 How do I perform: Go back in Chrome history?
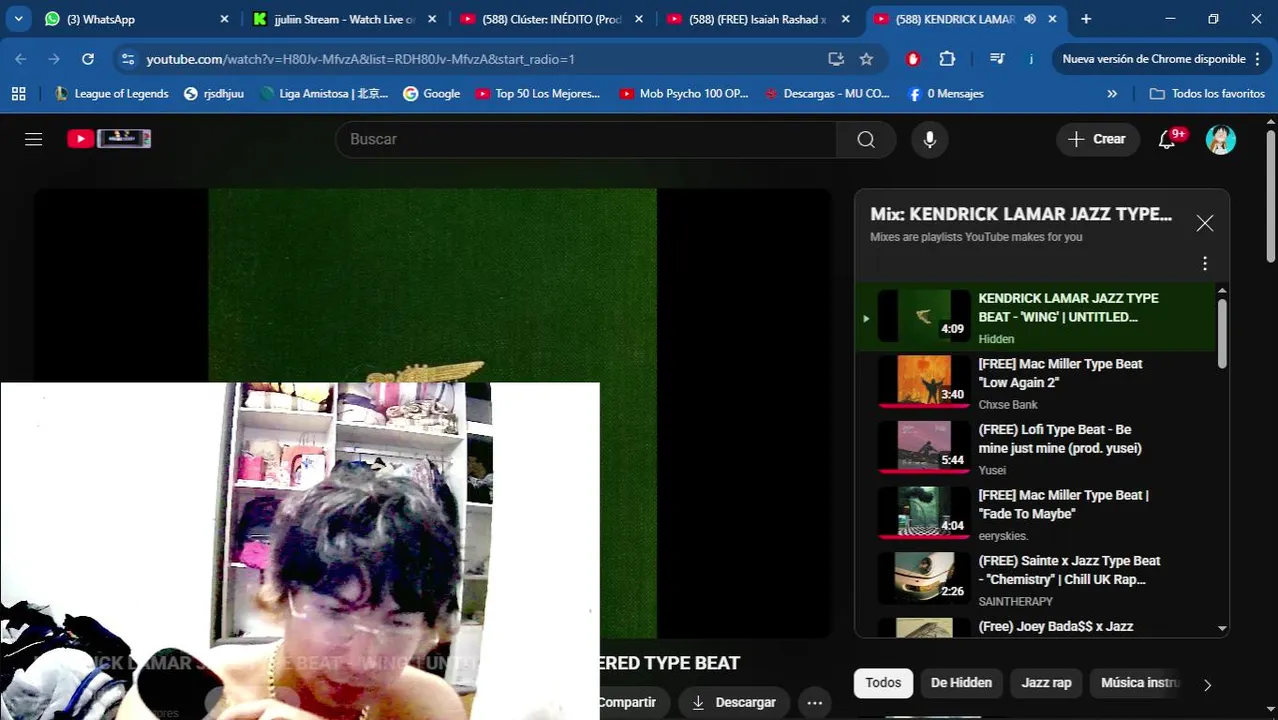(x=21, y=59)
